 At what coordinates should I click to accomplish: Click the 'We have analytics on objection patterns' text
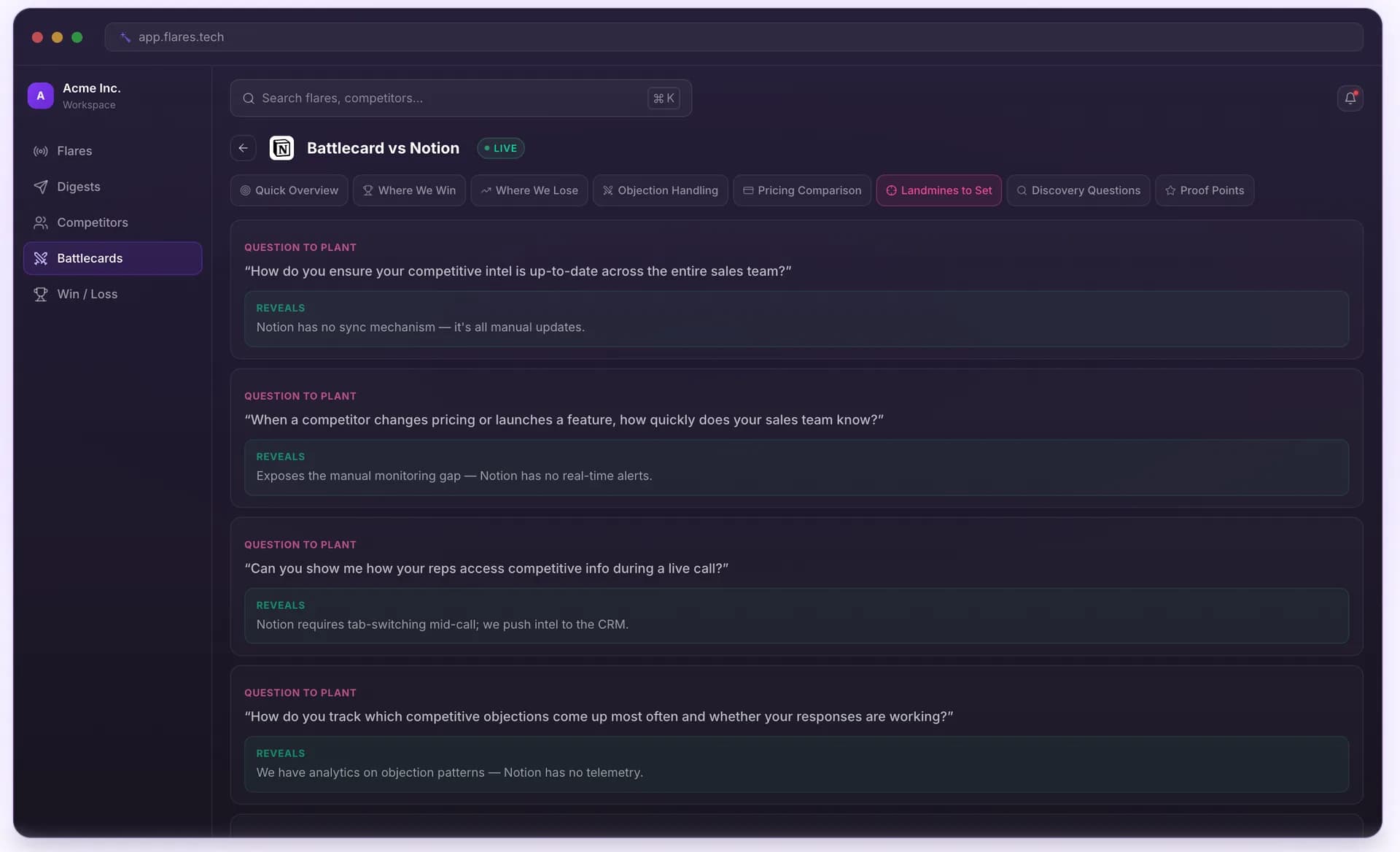450,773
